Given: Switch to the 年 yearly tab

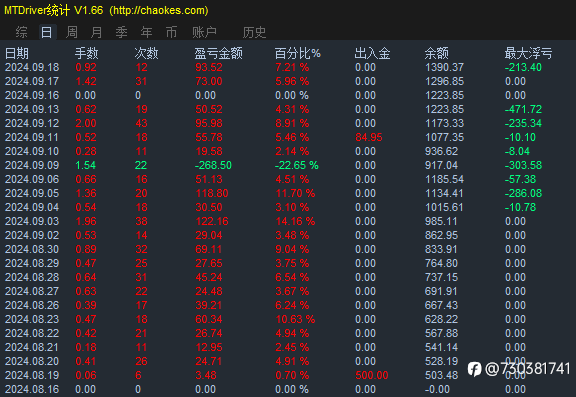Looking at the screenshot, I should [147, 32].
